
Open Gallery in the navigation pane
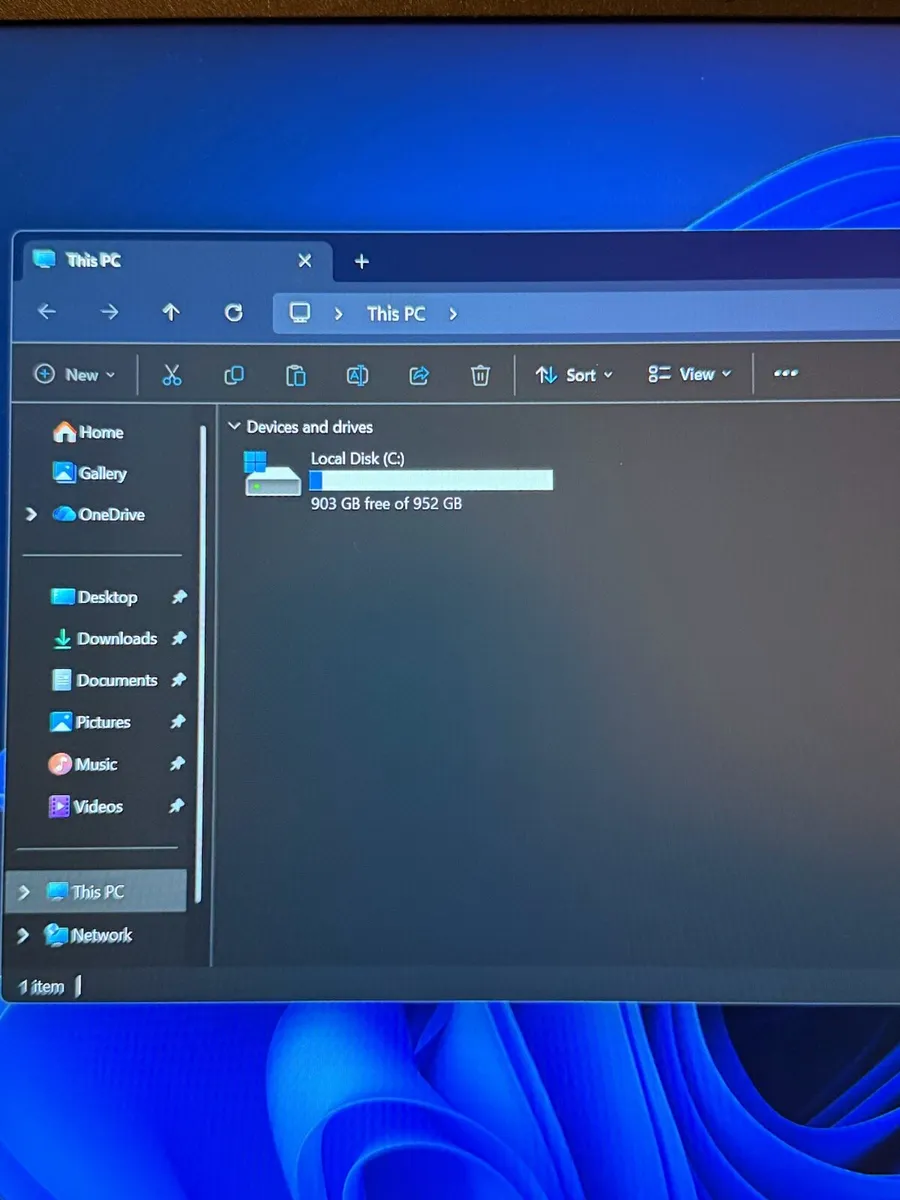[x=90, y=473]
